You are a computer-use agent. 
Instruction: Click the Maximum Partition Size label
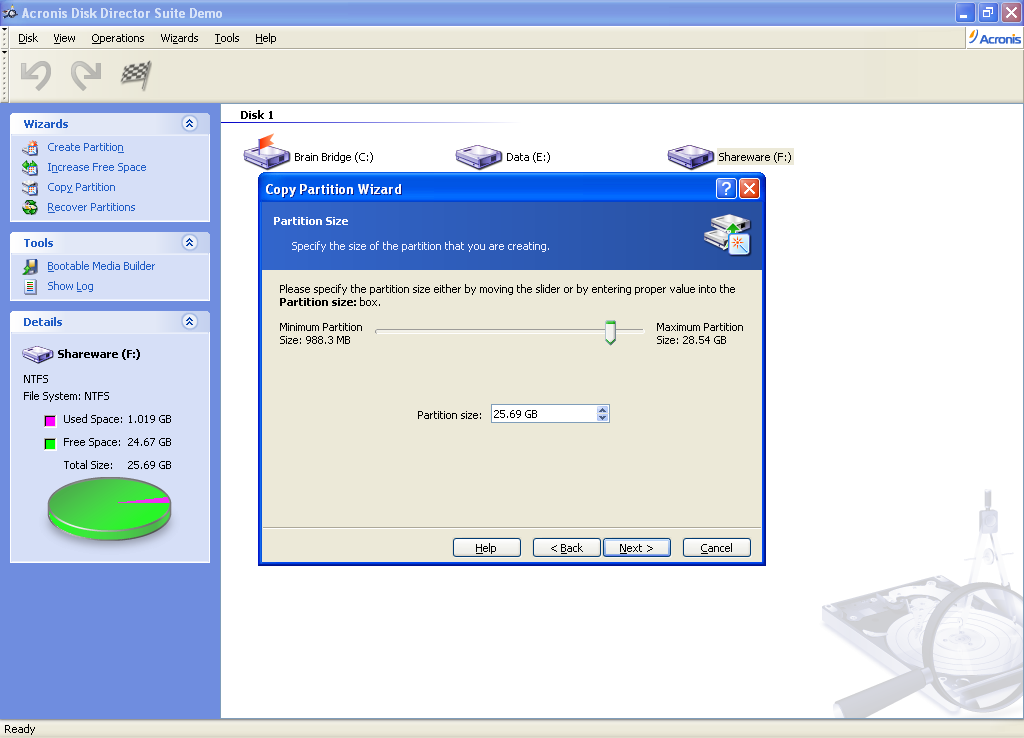click(x=699, y=333)
